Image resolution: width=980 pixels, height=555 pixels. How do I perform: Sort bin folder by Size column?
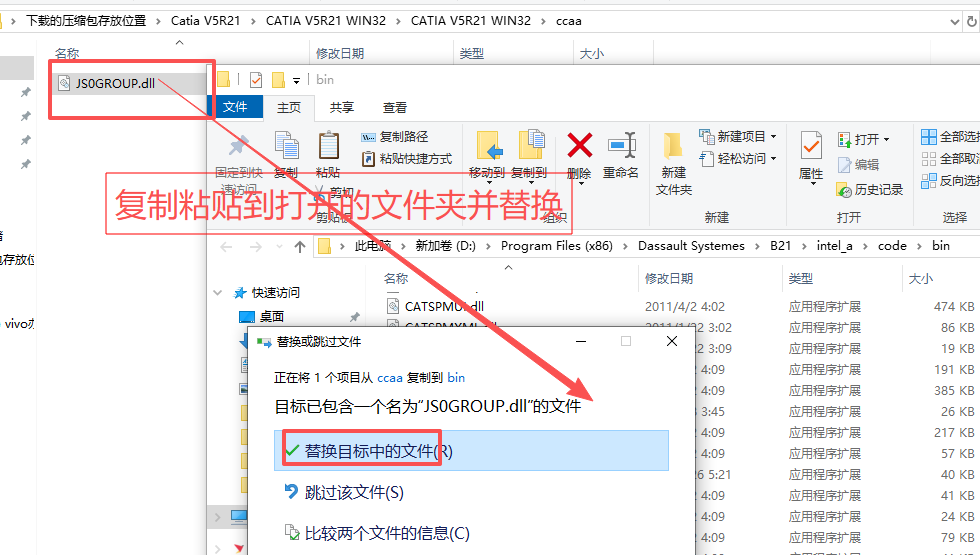(921, 278)
